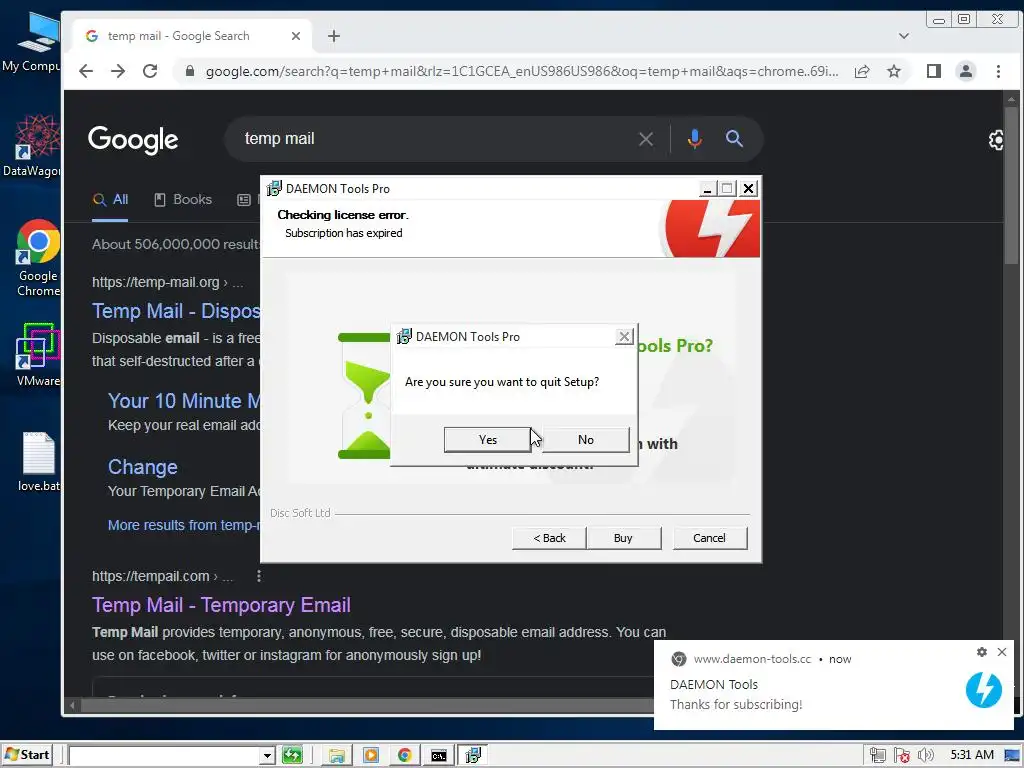This screenshot has width=1024, height=768.
Task: Select love.bat file on desktop
Action: tap(38, 462)
